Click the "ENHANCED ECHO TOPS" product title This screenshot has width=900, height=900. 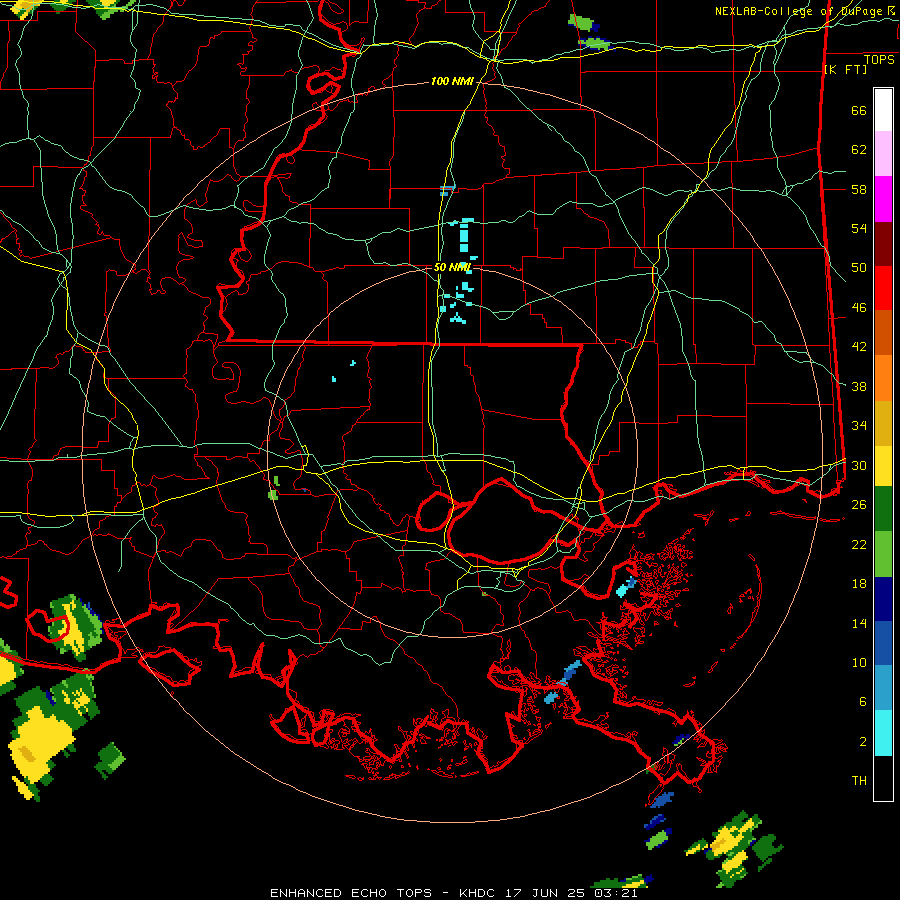351,893
